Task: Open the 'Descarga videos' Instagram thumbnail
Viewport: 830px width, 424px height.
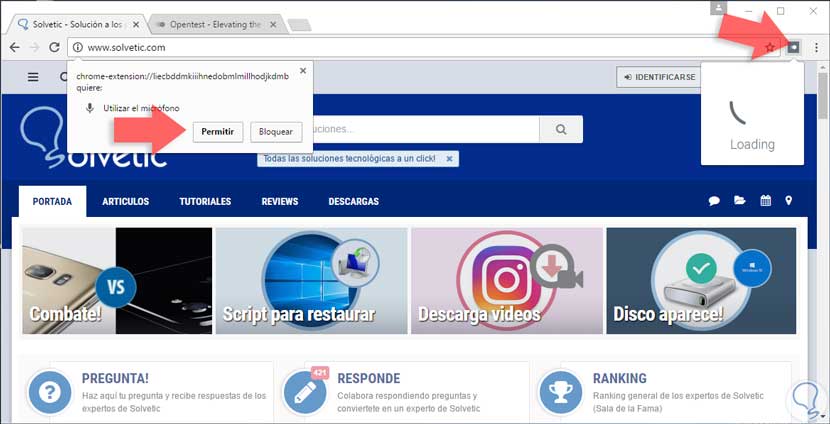Action: tap(507, 281)
